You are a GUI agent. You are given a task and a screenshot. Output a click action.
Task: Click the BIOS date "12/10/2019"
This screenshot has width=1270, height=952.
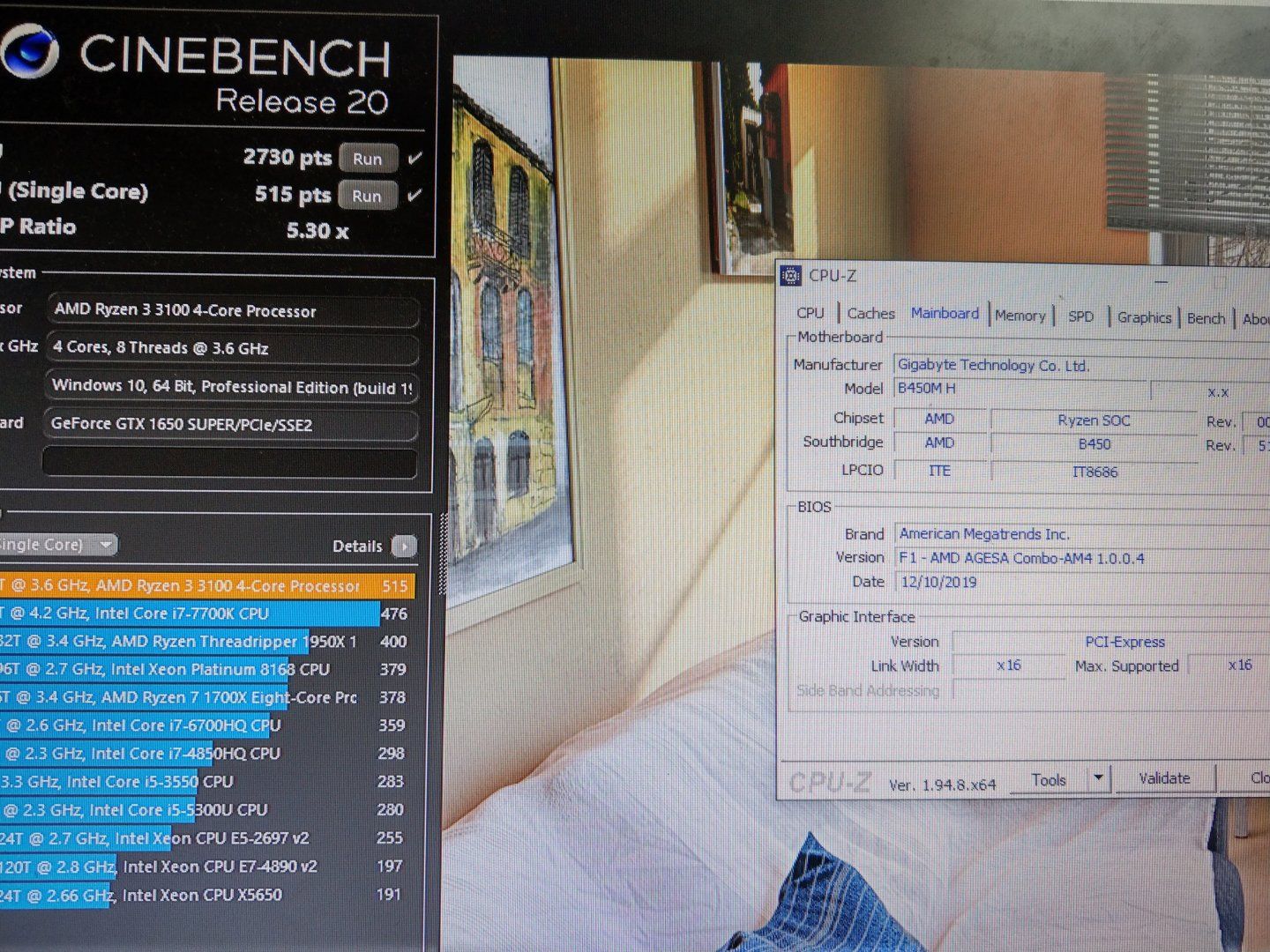pyautogui.click(x=938, y=582)
